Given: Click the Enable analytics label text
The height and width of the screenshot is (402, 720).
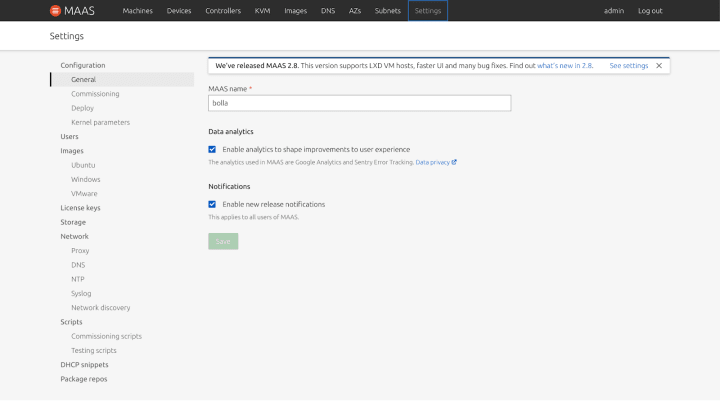Looking at the screenshot, I should coord(316,149).
